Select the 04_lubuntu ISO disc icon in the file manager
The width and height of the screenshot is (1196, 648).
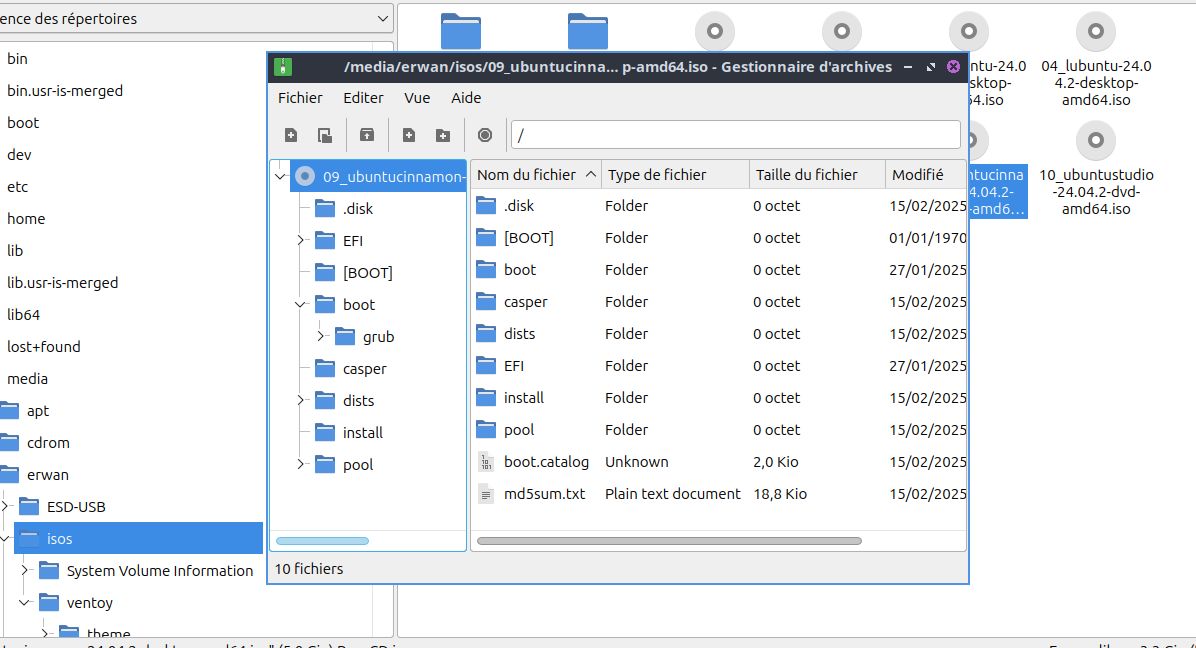click(1095, 31)
